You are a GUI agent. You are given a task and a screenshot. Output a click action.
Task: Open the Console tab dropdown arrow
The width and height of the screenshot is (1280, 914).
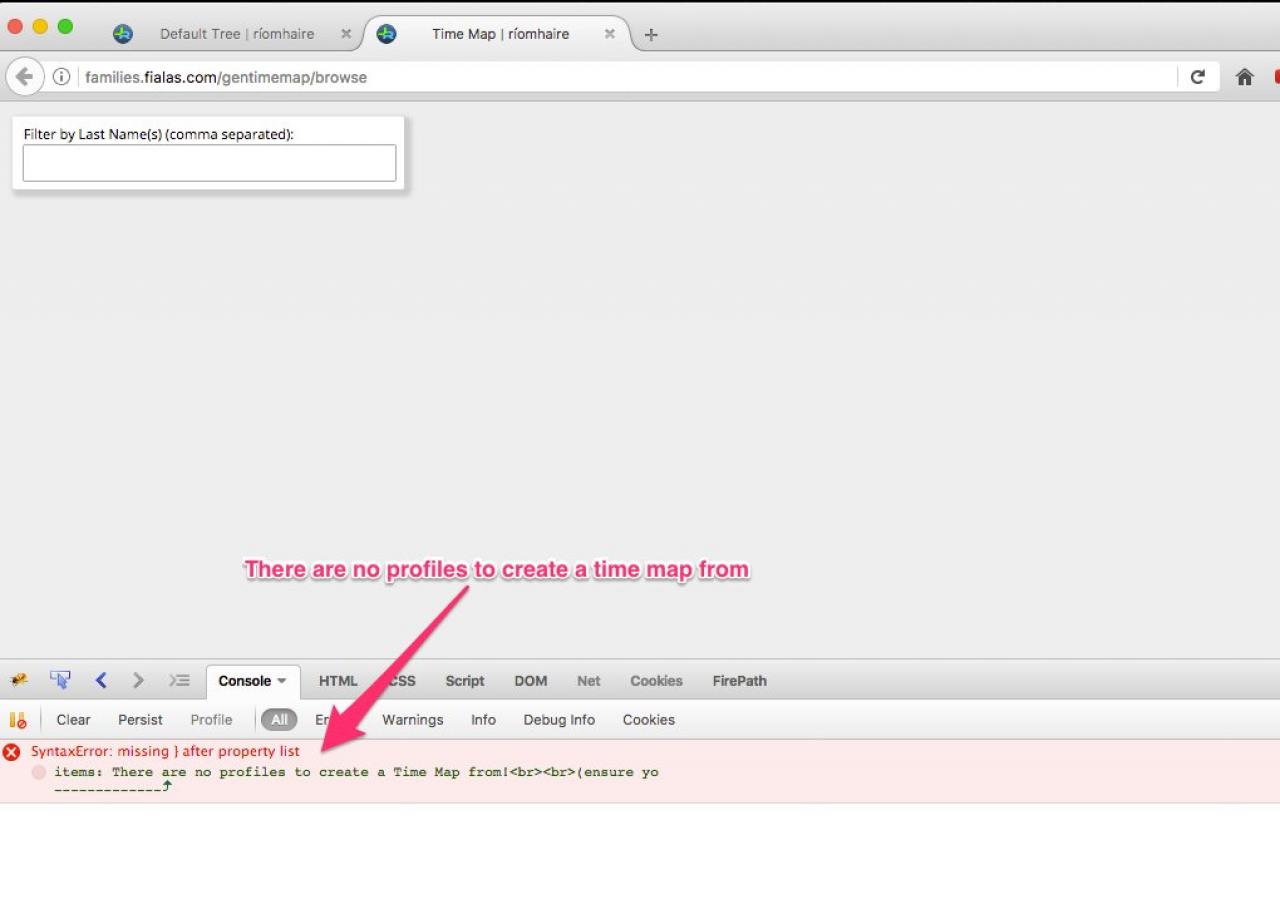(282, 681)
